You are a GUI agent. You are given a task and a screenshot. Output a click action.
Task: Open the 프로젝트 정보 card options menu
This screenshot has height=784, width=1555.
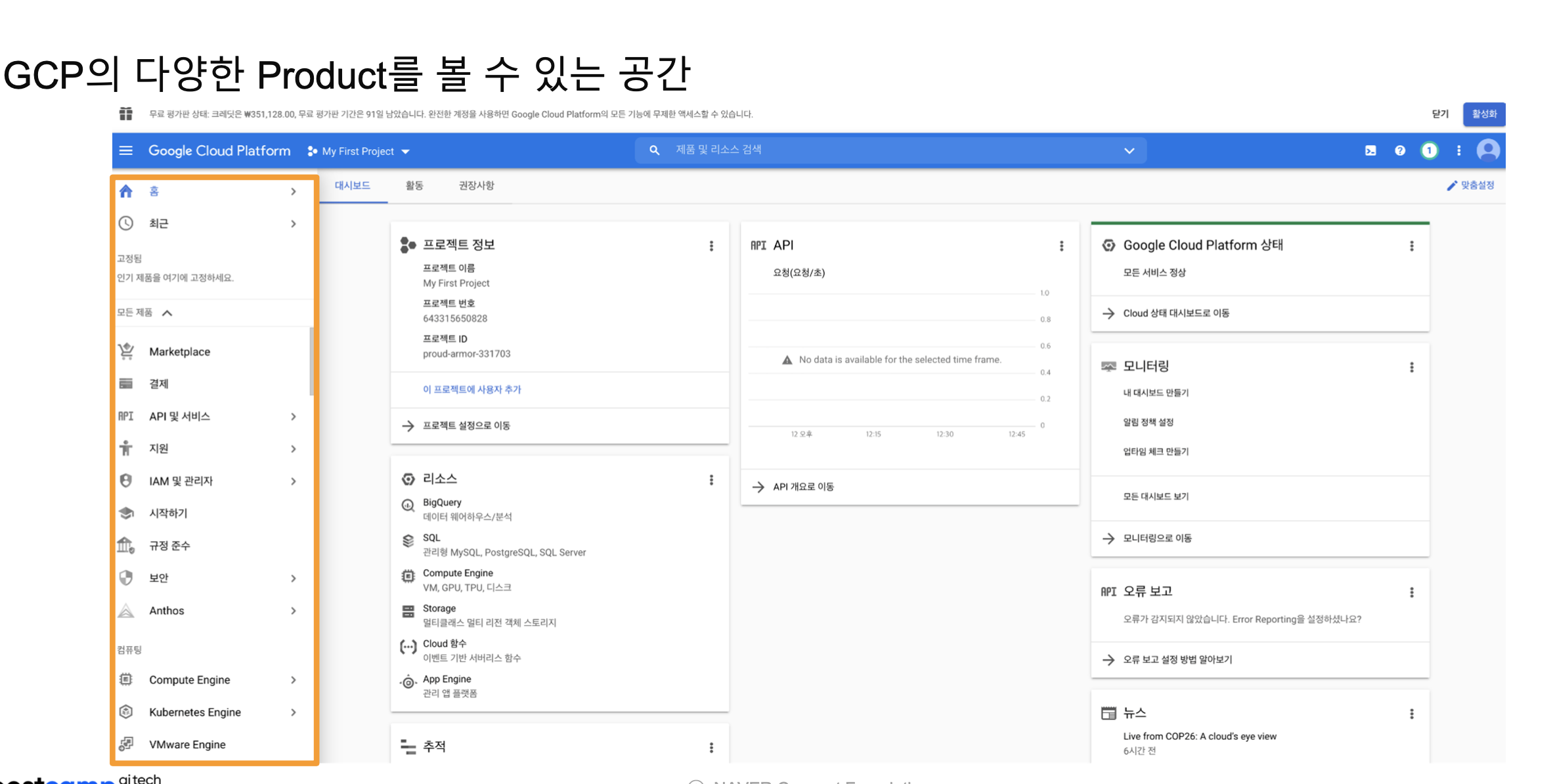tap(711, 246)
